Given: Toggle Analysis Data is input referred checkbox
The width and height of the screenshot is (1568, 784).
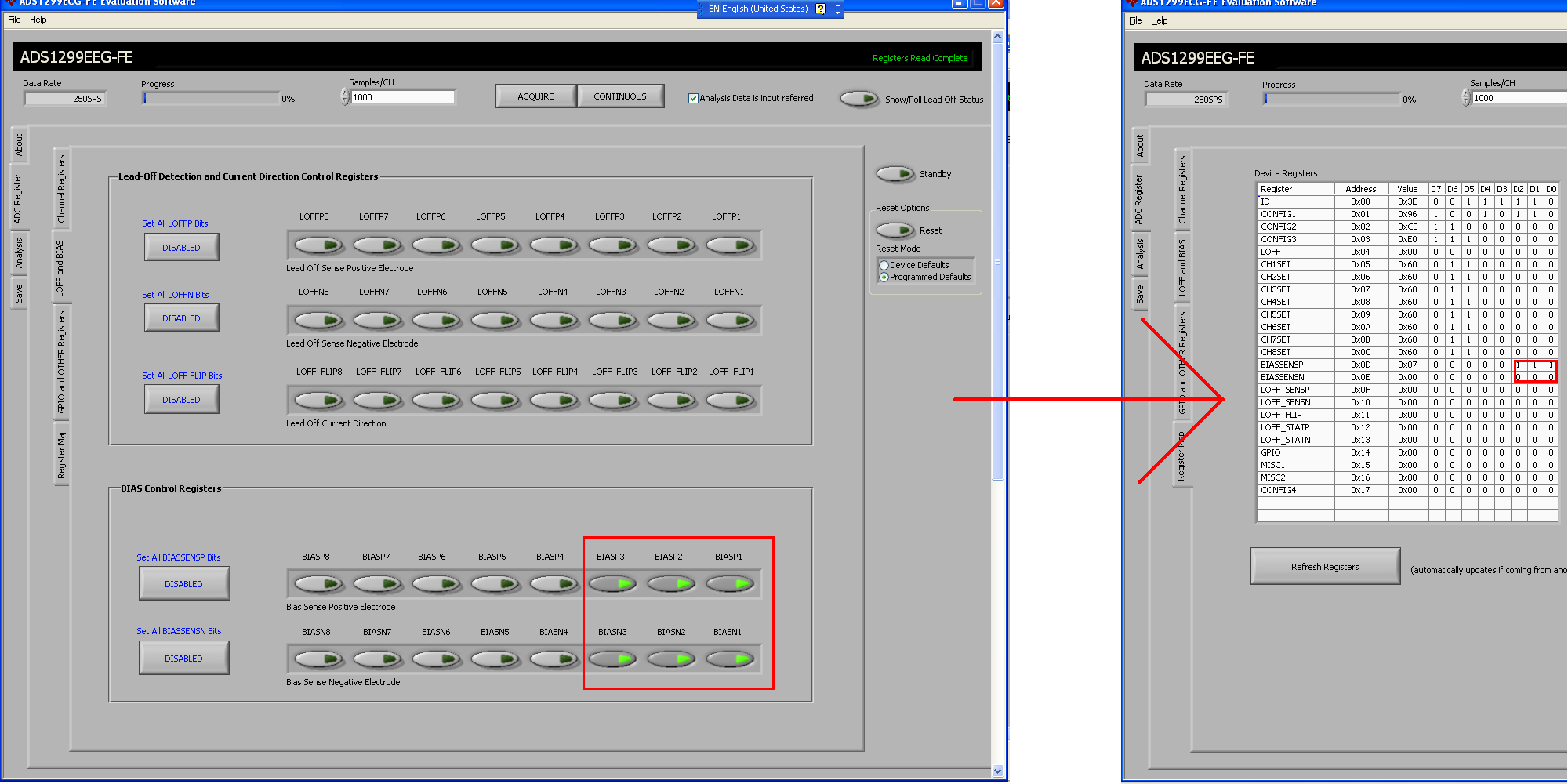Looking at the screenshot, I should tap(693, 98).
